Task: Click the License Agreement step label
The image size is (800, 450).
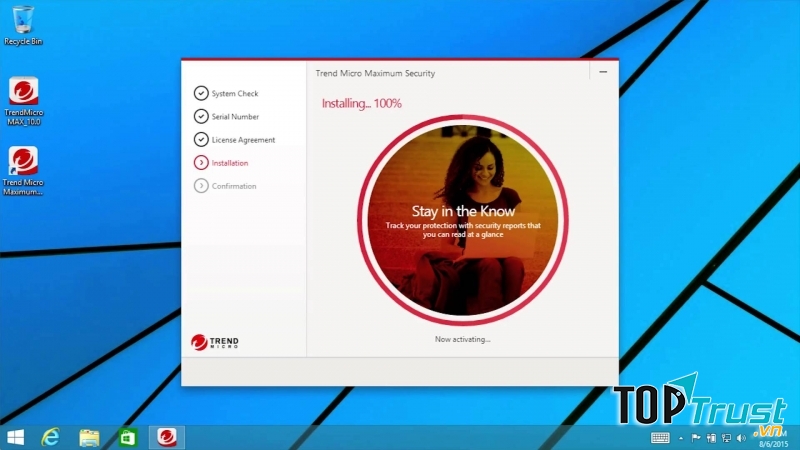Action: pyautogui.click(x=243, y=140)
